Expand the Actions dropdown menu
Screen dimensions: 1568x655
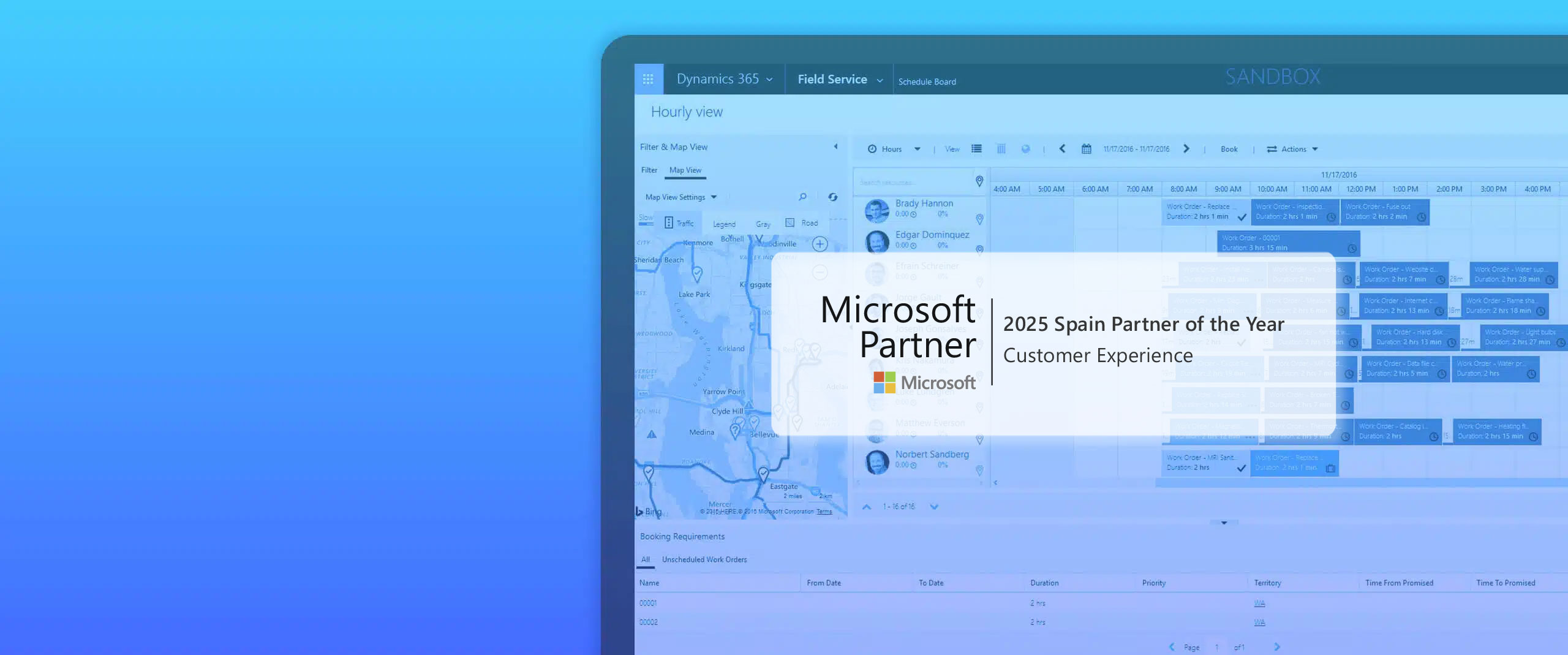coord(1292,149)
